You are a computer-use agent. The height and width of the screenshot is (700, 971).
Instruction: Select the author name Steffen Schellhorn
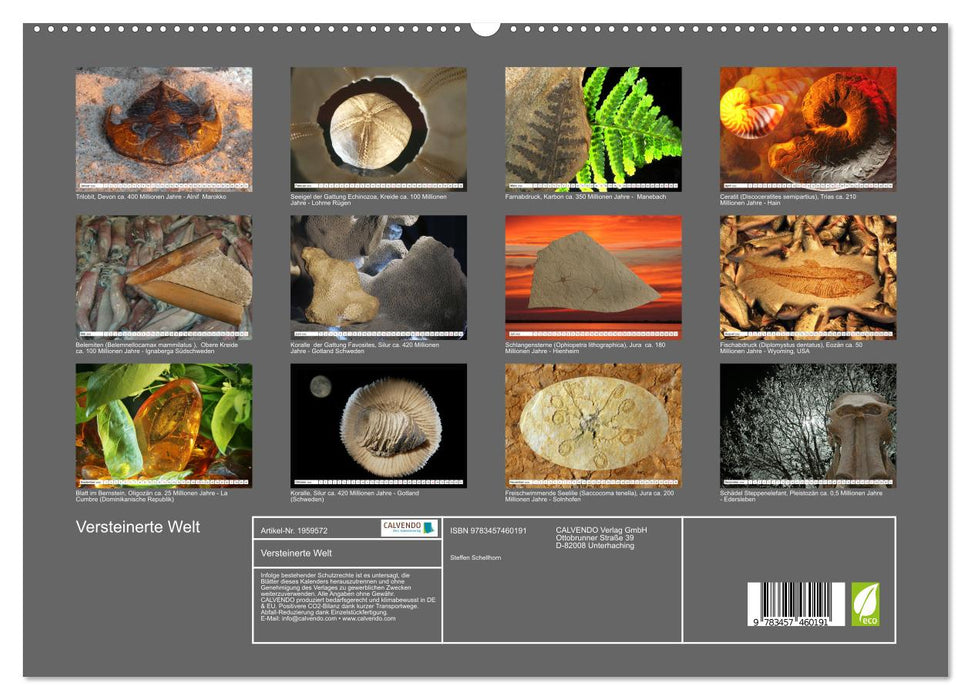(477, 557)
